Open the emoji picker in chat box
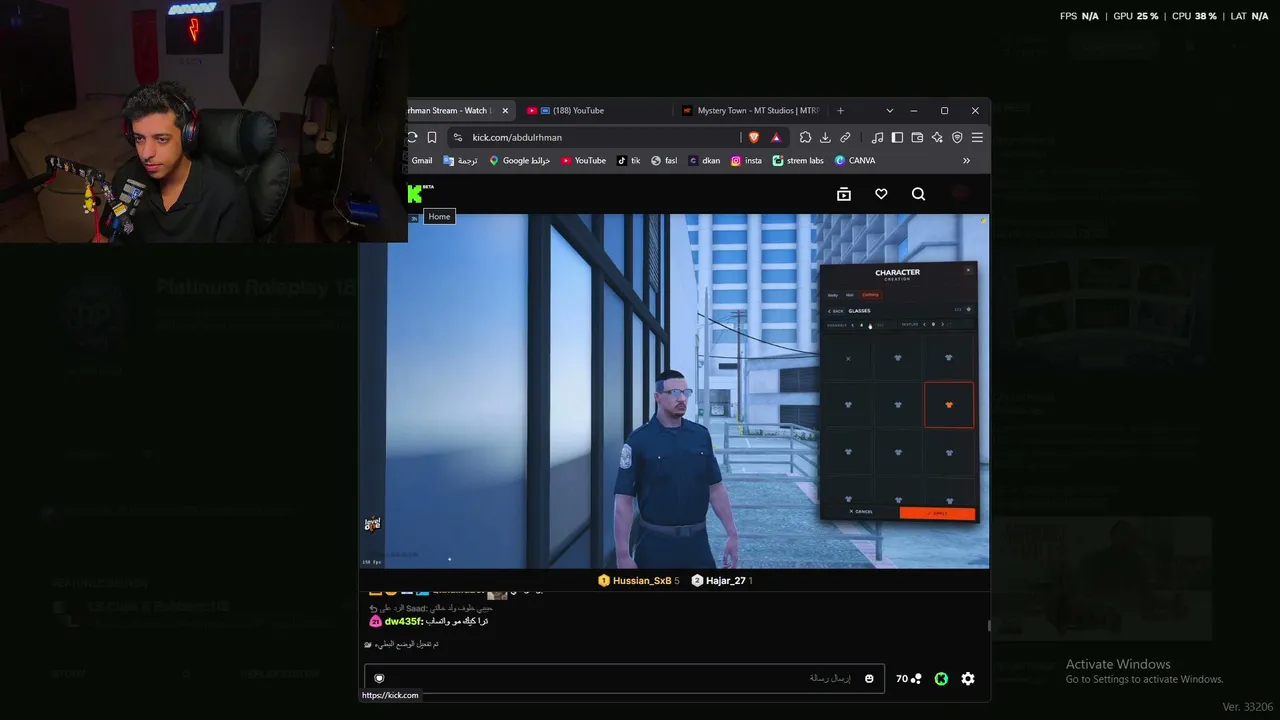The height and width of the screenshot is (720, 1280). click(869, 679)
